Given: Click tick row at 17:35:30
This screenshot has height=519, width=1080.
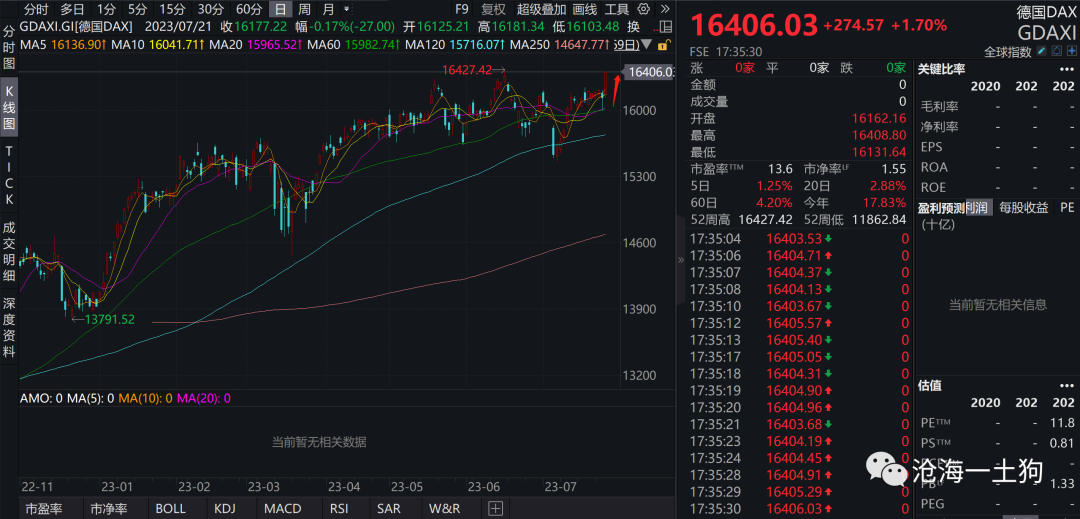Looking at the screenshot, I should [800, 509].
